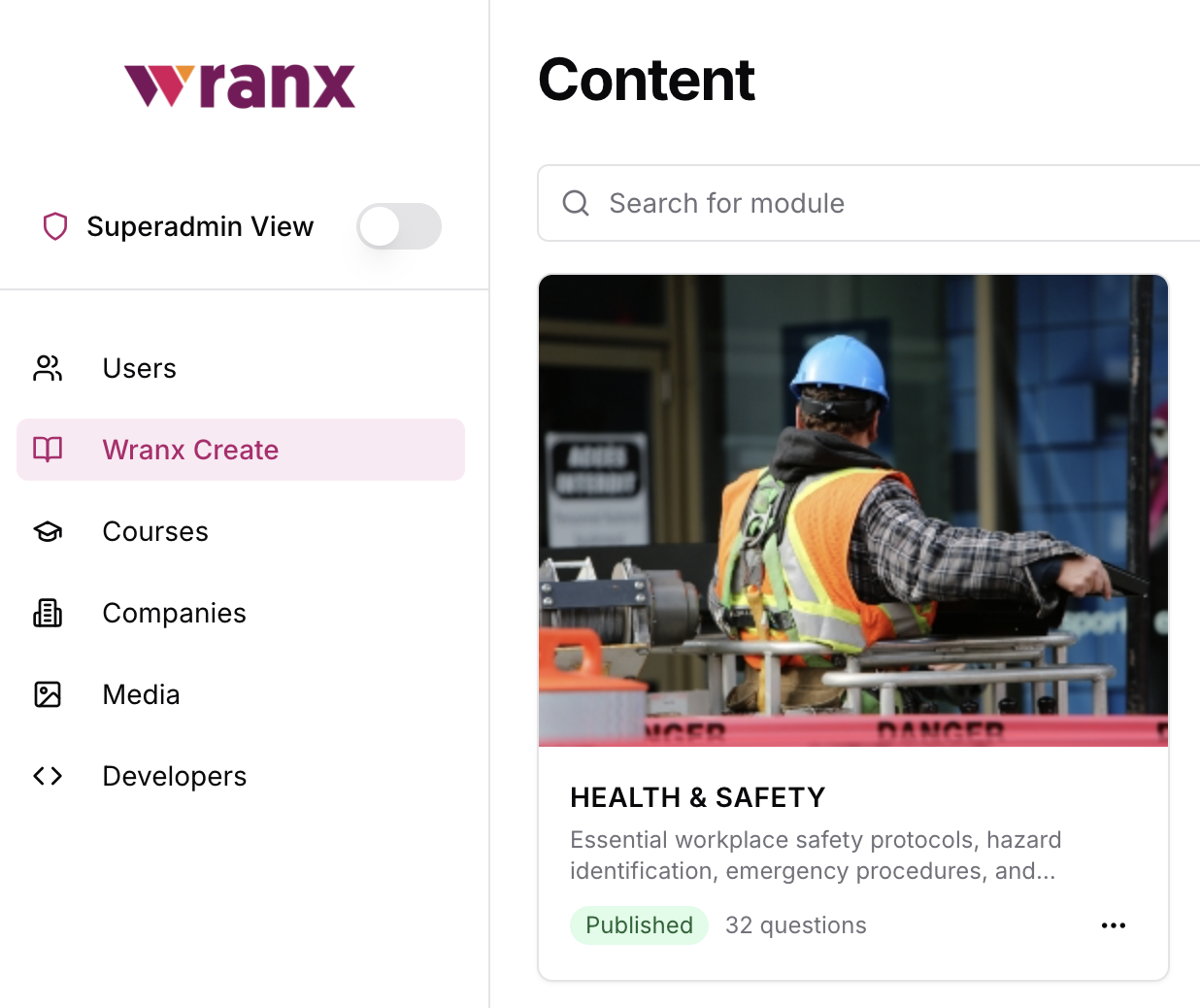The width and height of the screenshot is (1200, 1008).
Task: Click the Wranx logo
Action: click(240, 85)
